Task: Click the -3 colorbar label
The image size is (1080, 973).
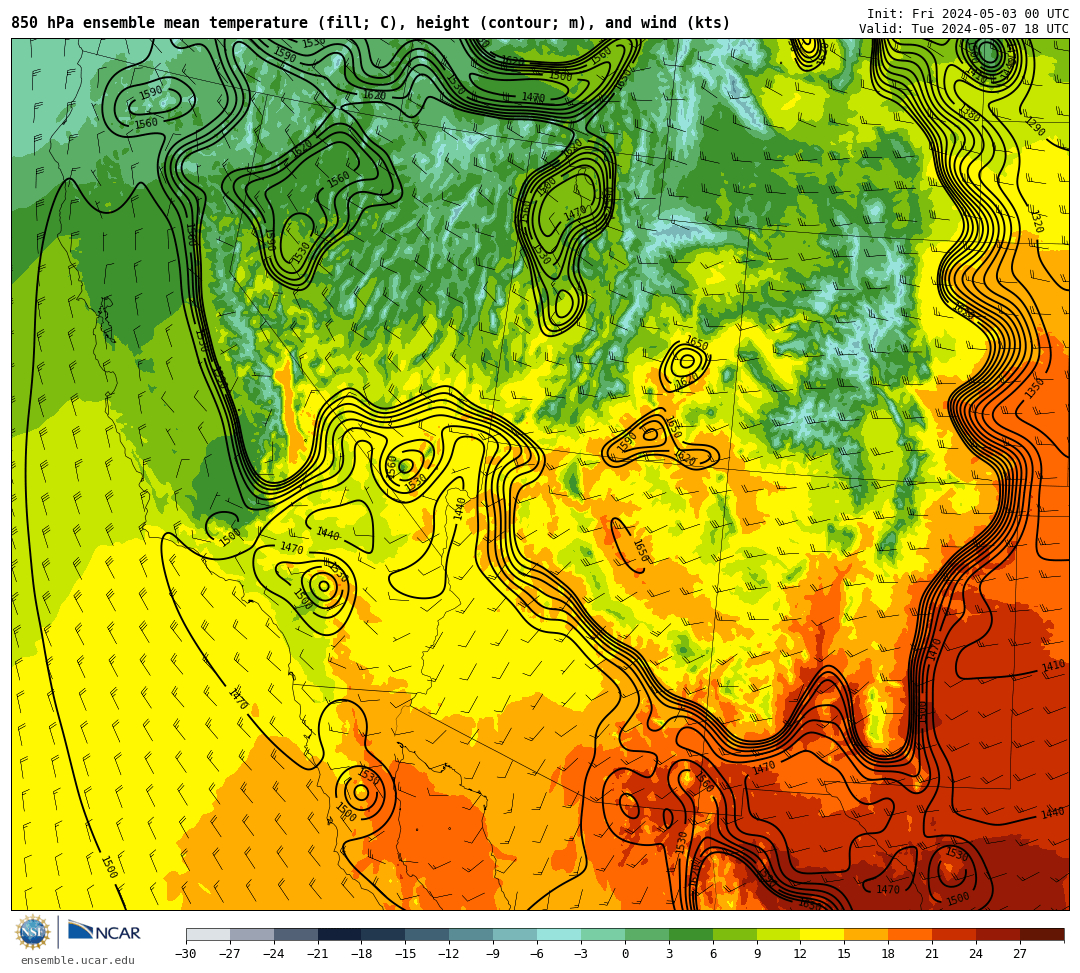Action: [x=581, y=954]
